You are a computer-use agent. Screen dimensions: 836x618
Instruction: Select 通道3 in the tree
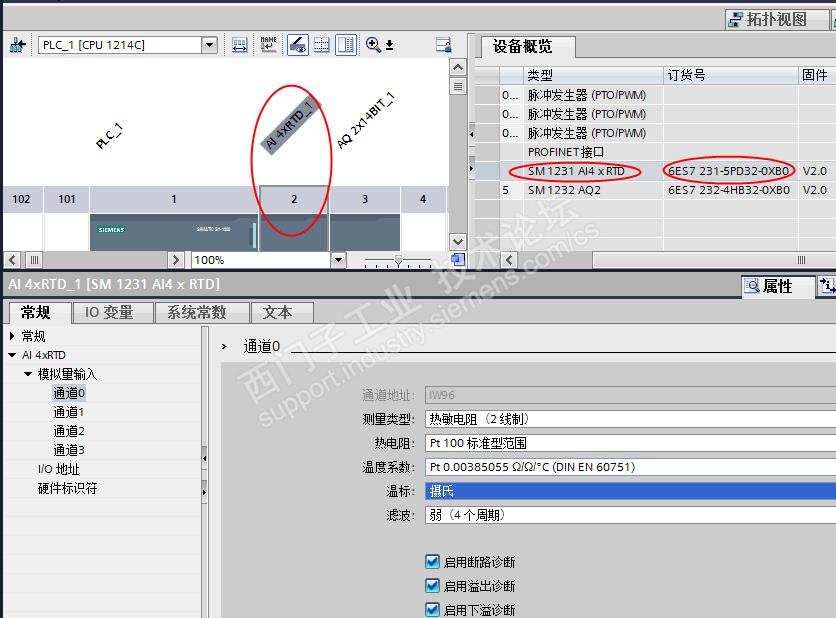(x=69, y=451)
